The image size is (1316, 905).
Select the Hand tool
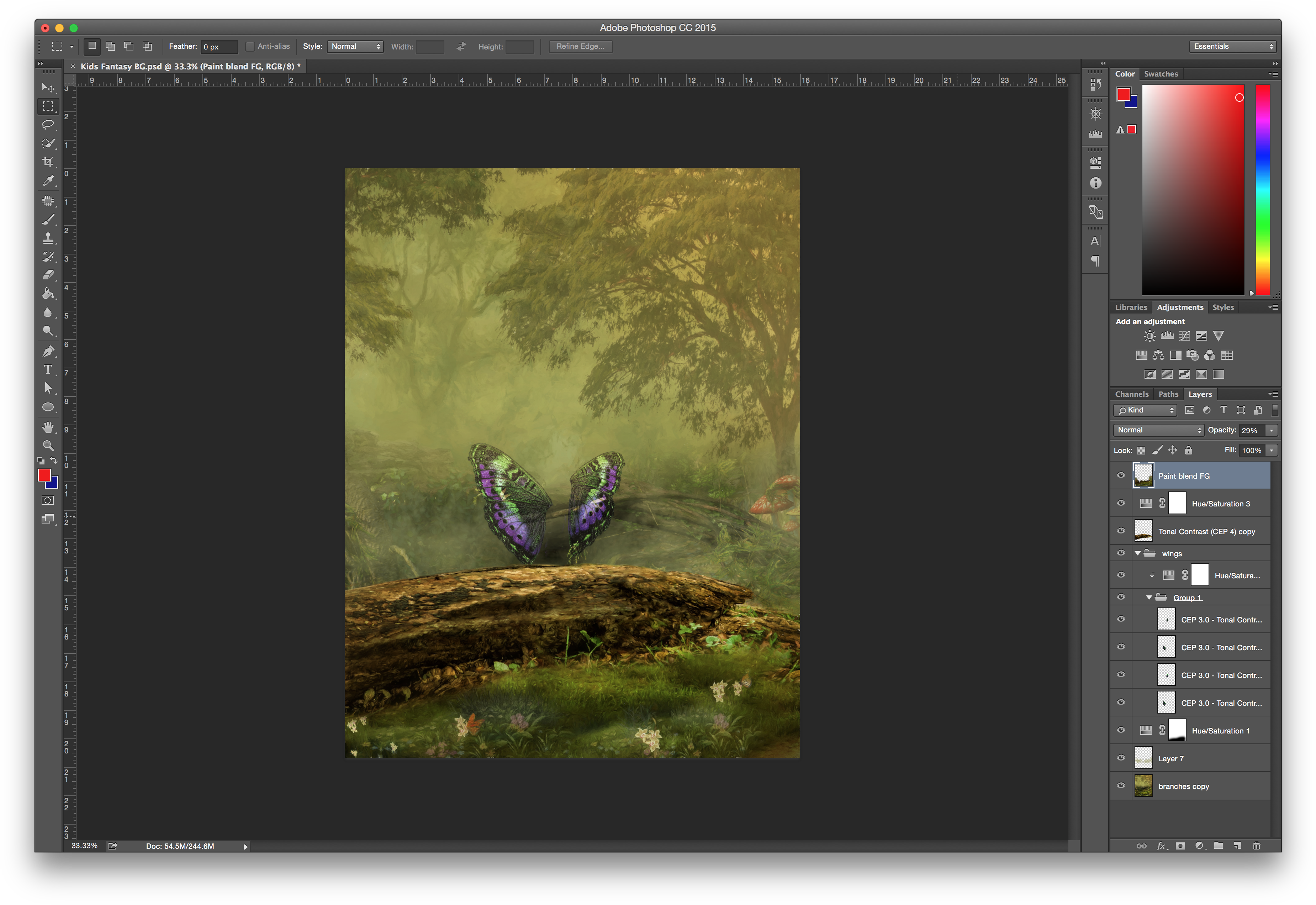[x=48, y=427]
